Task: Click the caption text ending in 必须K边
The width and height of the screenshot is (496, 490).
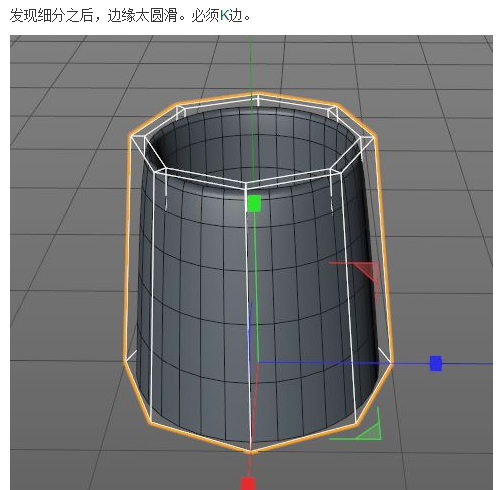Action: tap(130, 15)
